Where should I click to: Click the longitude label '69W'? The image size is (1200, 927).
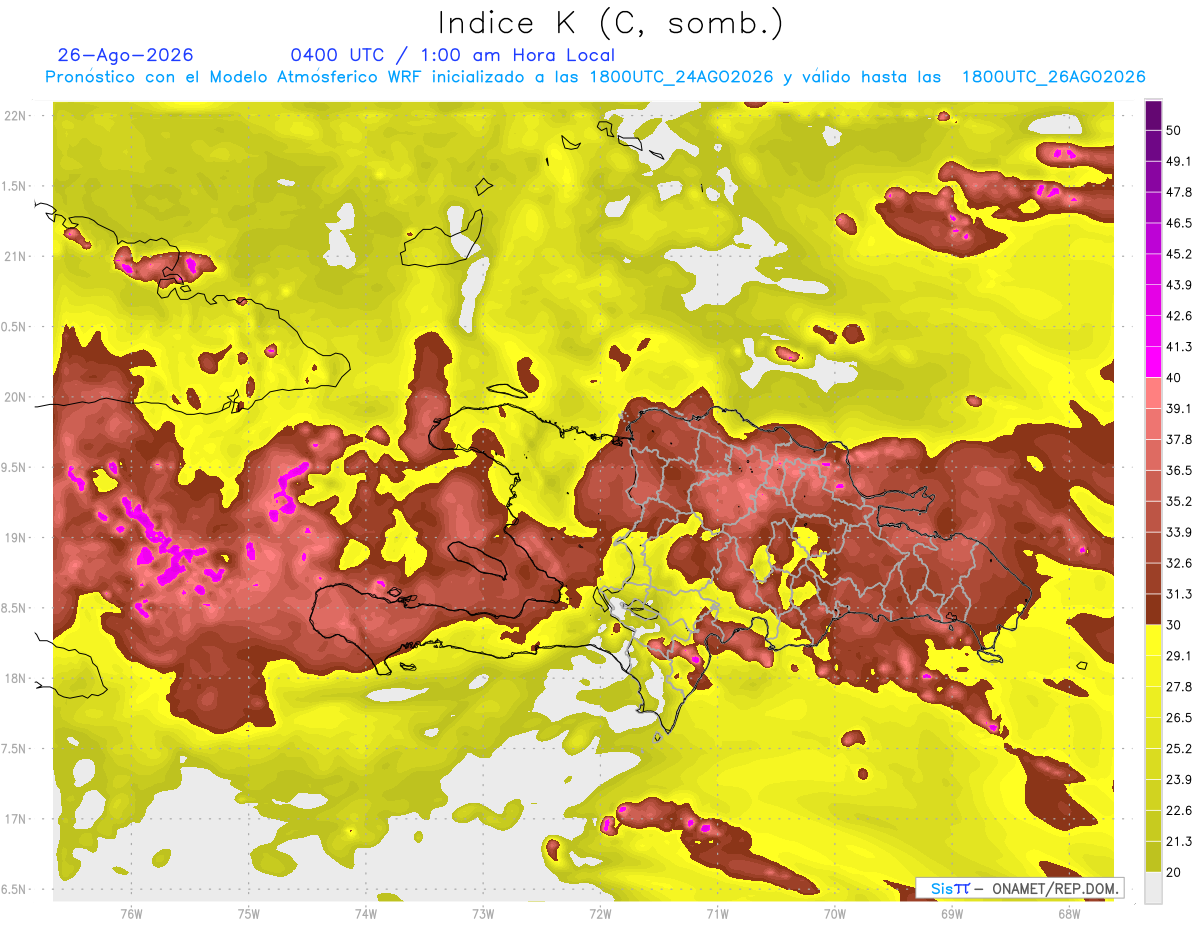(952, 913)
